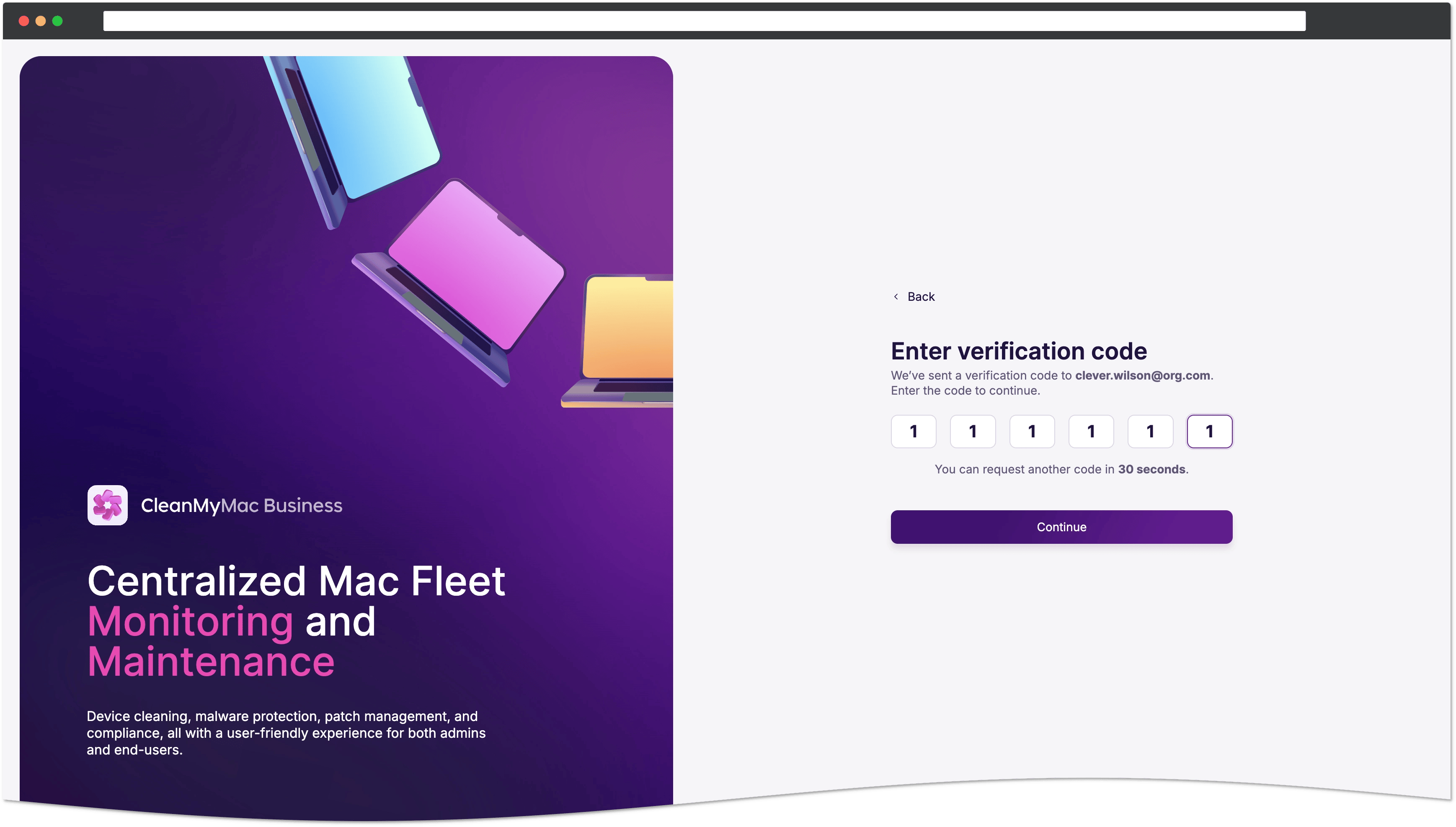This screenshot has height=827, width=1456.
Task: Click the "Enter verification code" heading
Action: tap(1019, 351)
